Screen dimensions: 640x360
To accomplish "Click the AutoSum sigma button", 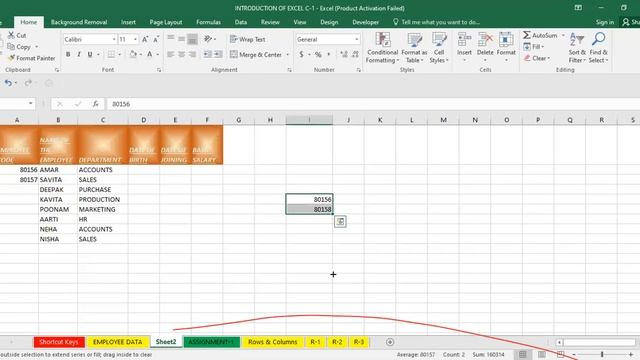I will [540, 36].
